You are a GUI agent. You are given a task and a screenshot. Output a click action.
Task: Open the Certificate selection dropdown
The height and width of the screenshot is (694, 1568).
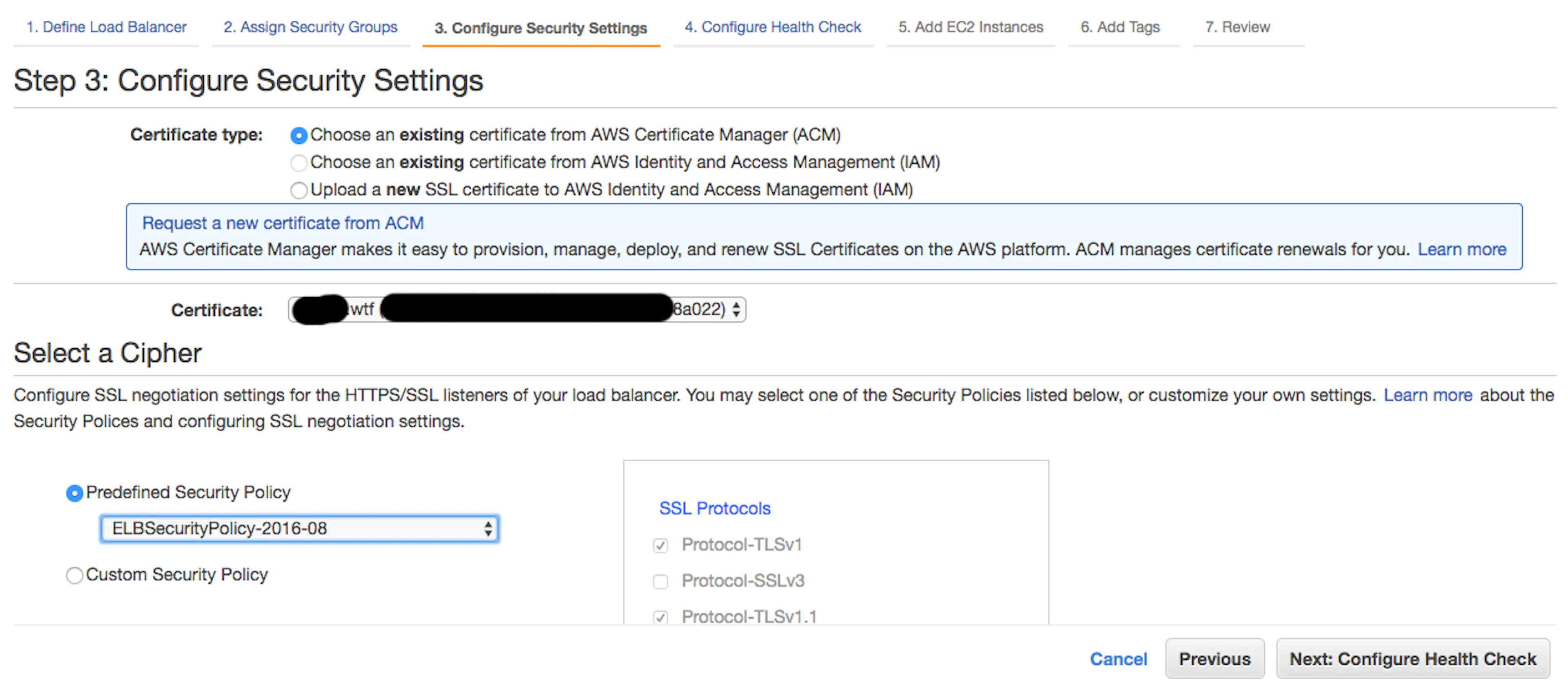tap(517, 309)
